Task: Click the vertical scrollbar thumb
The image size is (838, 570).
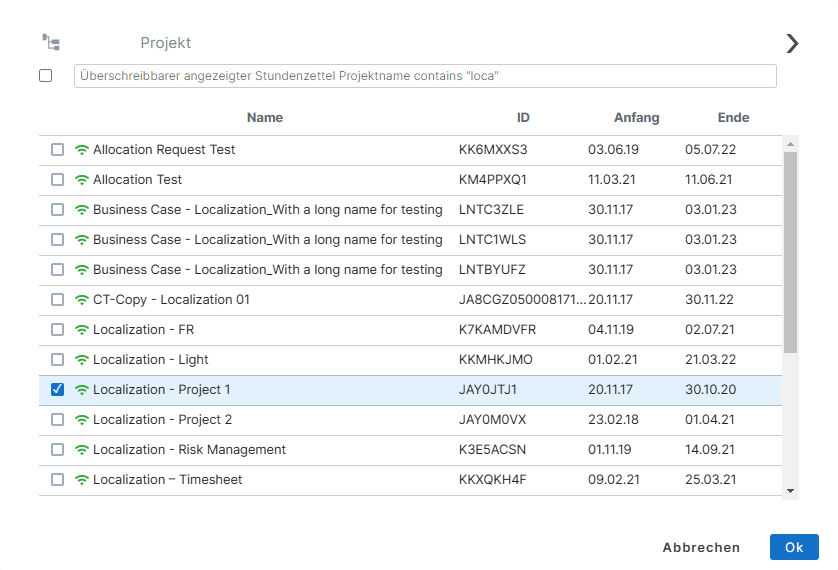Action: [790, 250]
